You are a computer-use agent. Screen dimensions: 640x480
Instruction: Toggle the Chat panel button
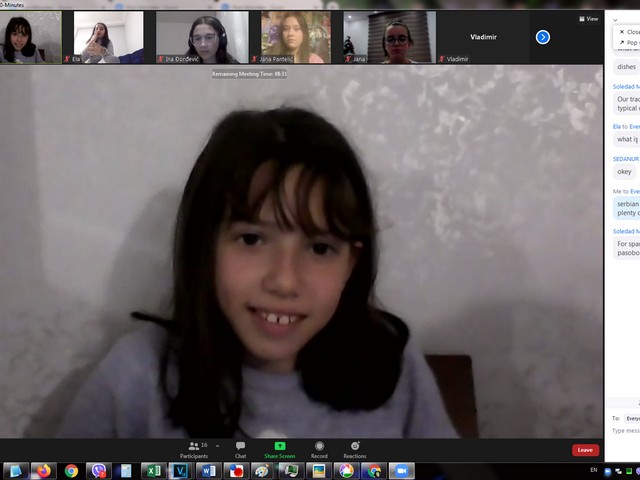[x=240, y=450]
